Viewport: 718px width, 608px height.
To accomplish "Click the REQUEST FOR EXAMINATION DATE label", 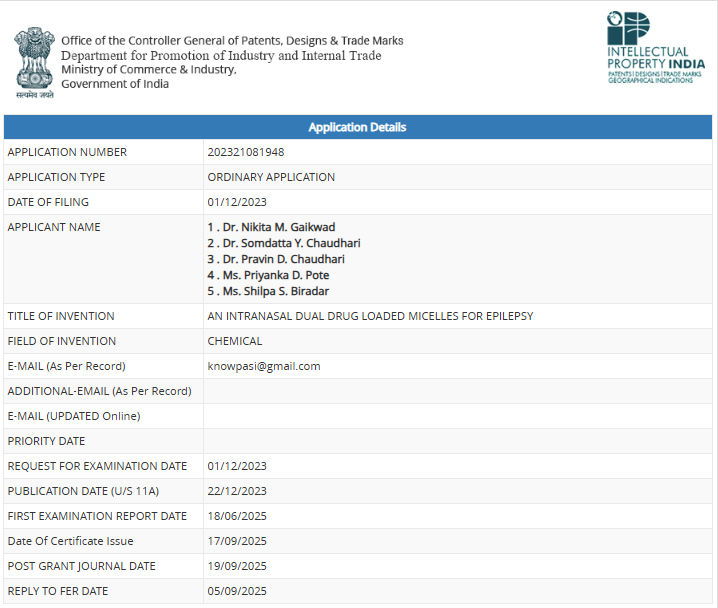I will (97, 466).
